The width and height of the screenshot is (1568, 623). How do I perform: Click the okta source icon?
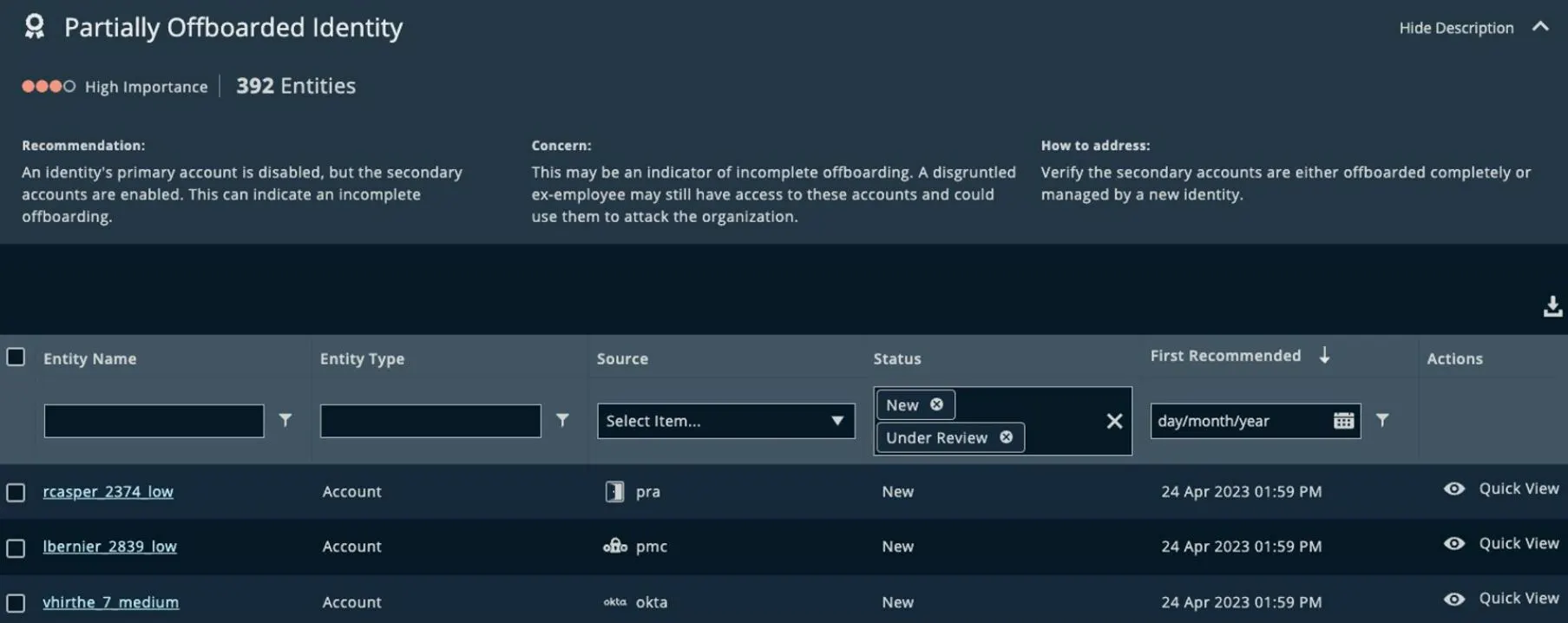pyautogui.click(x=614, y=602)
